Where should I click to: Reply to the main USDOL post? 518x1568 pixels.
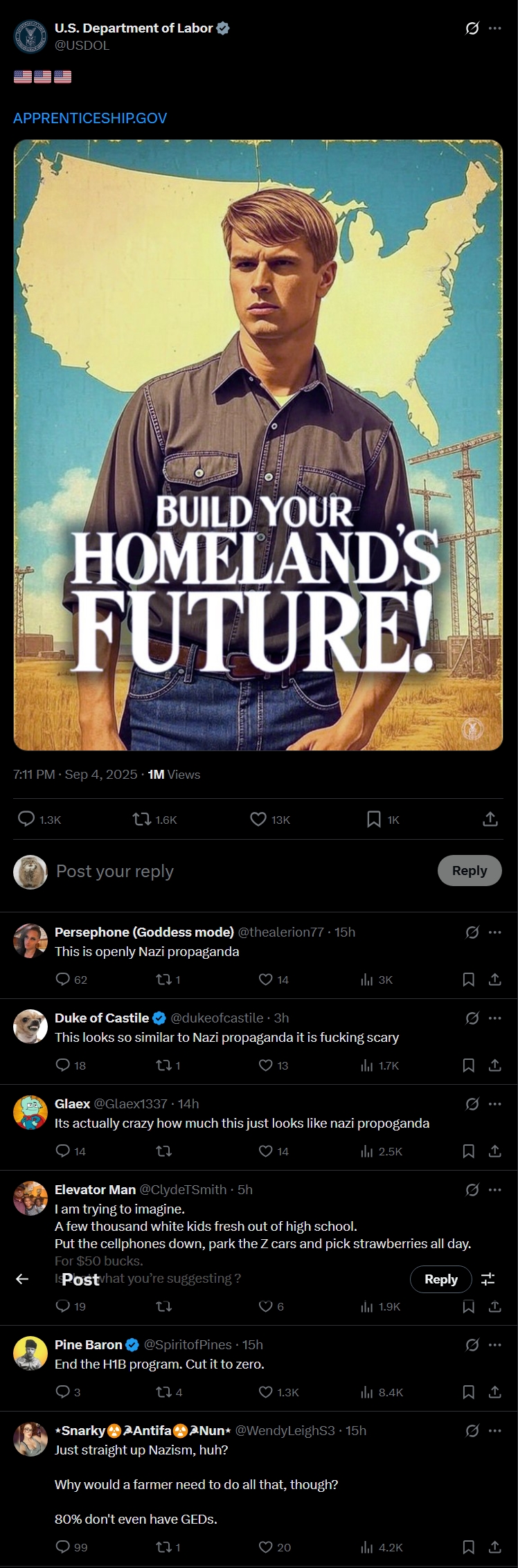click(x=27, y=820)
